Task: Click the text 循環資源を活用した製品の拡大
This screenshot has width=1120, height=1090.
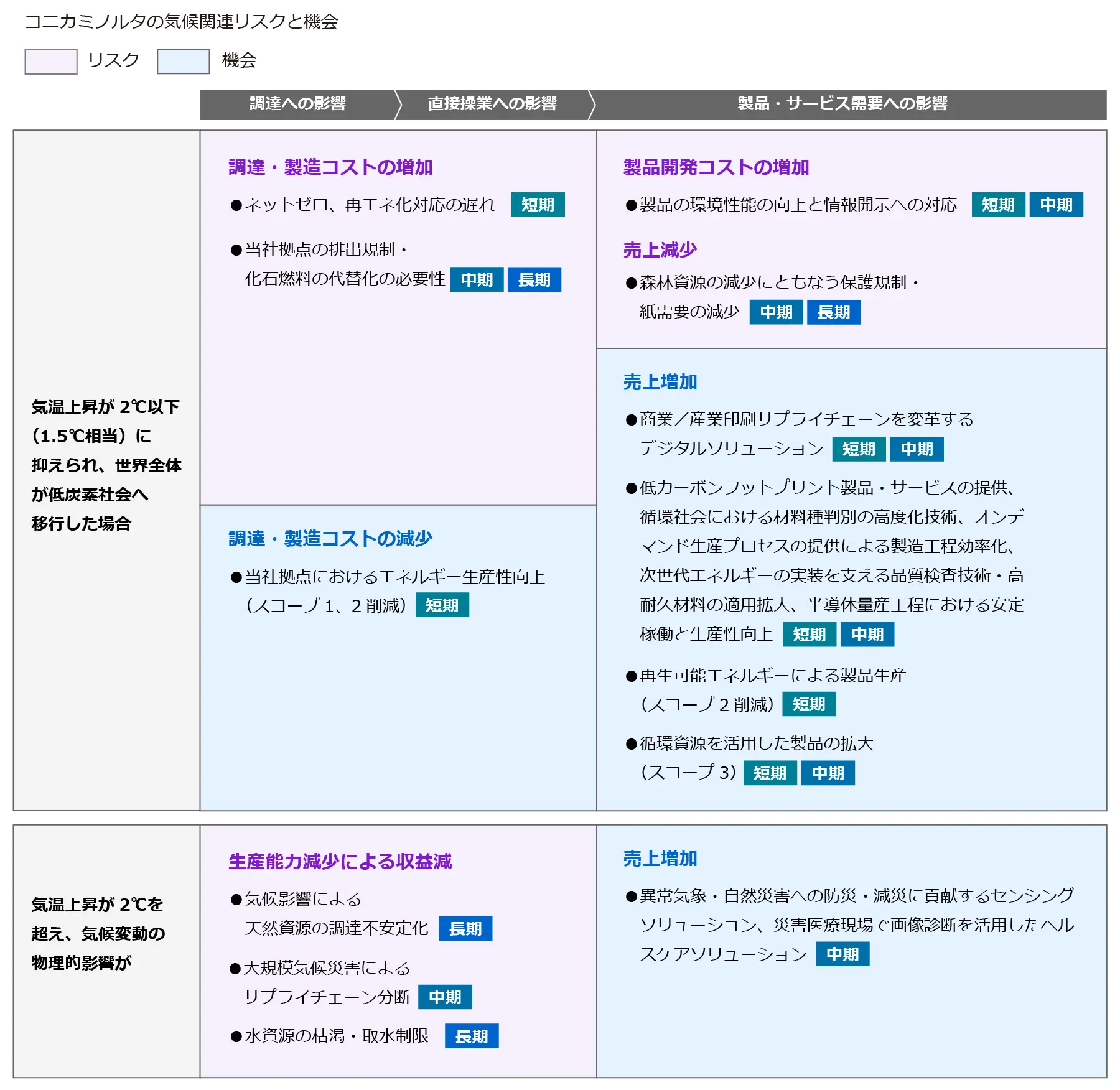Action: click(757, 744)
